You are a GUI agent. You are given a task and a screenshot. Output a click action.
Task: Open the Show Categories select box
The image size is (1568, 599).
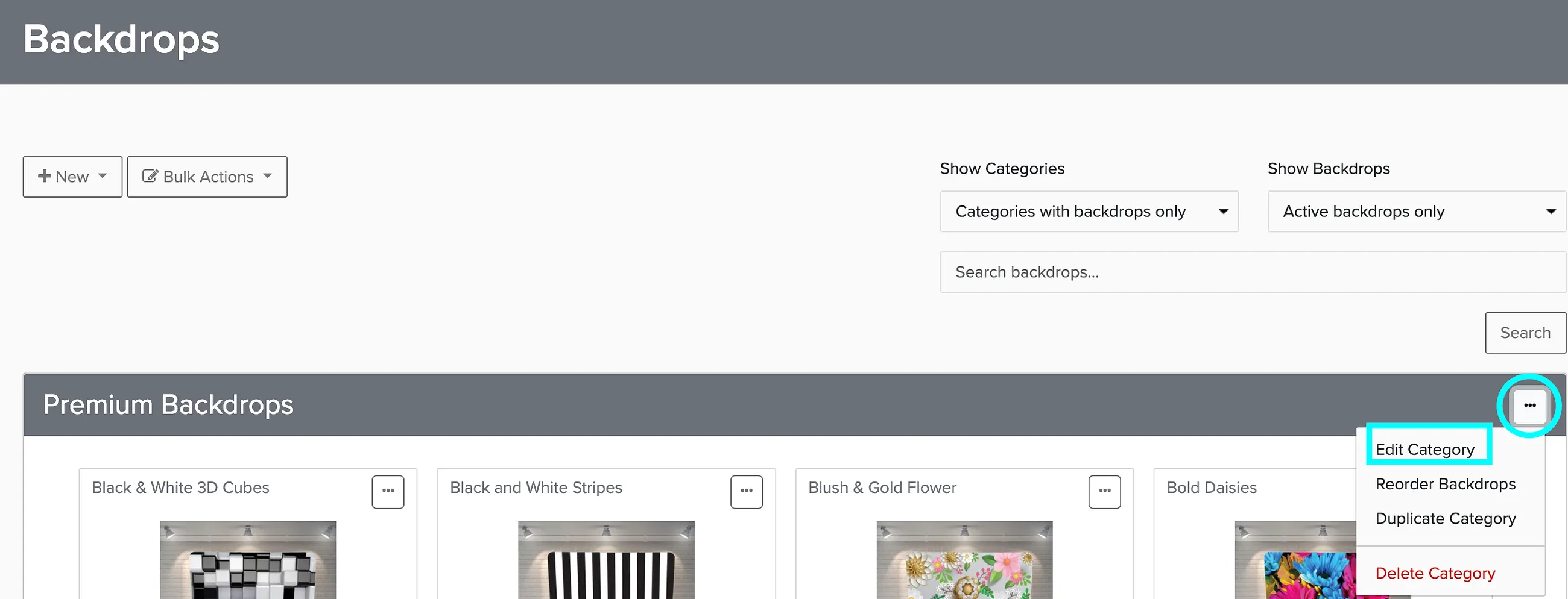1089,212
